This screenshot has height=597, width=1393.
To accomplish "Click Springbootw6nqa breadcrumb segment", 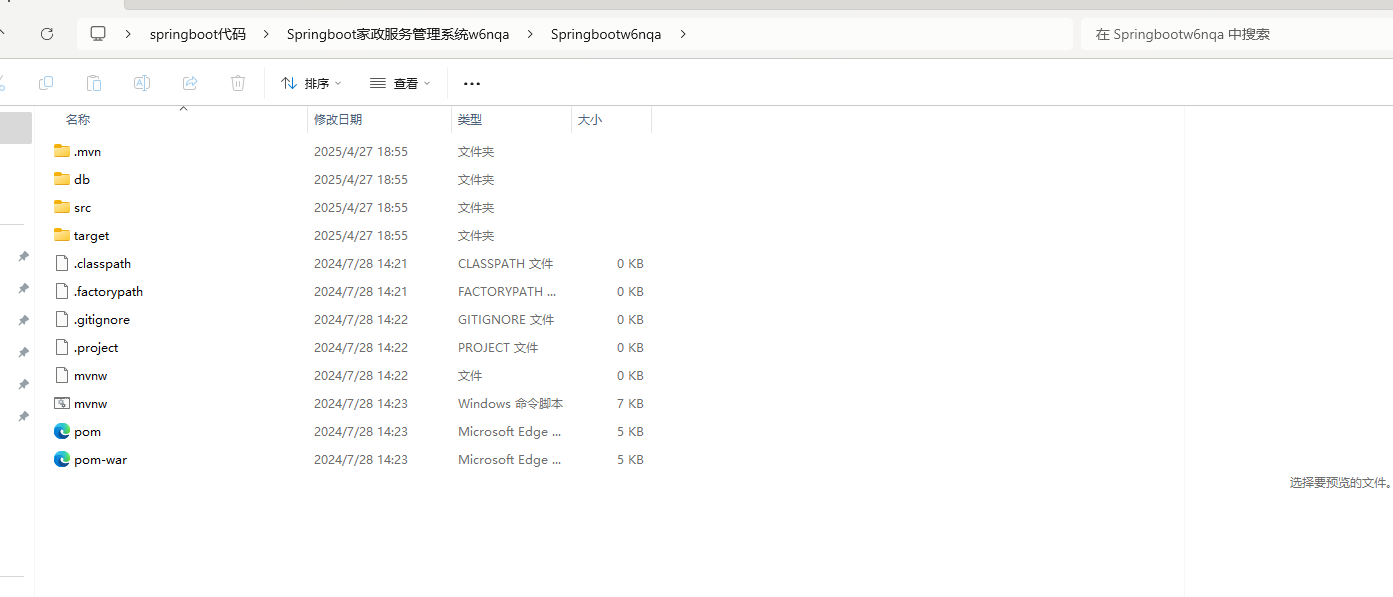I will [x=606, y=34].
